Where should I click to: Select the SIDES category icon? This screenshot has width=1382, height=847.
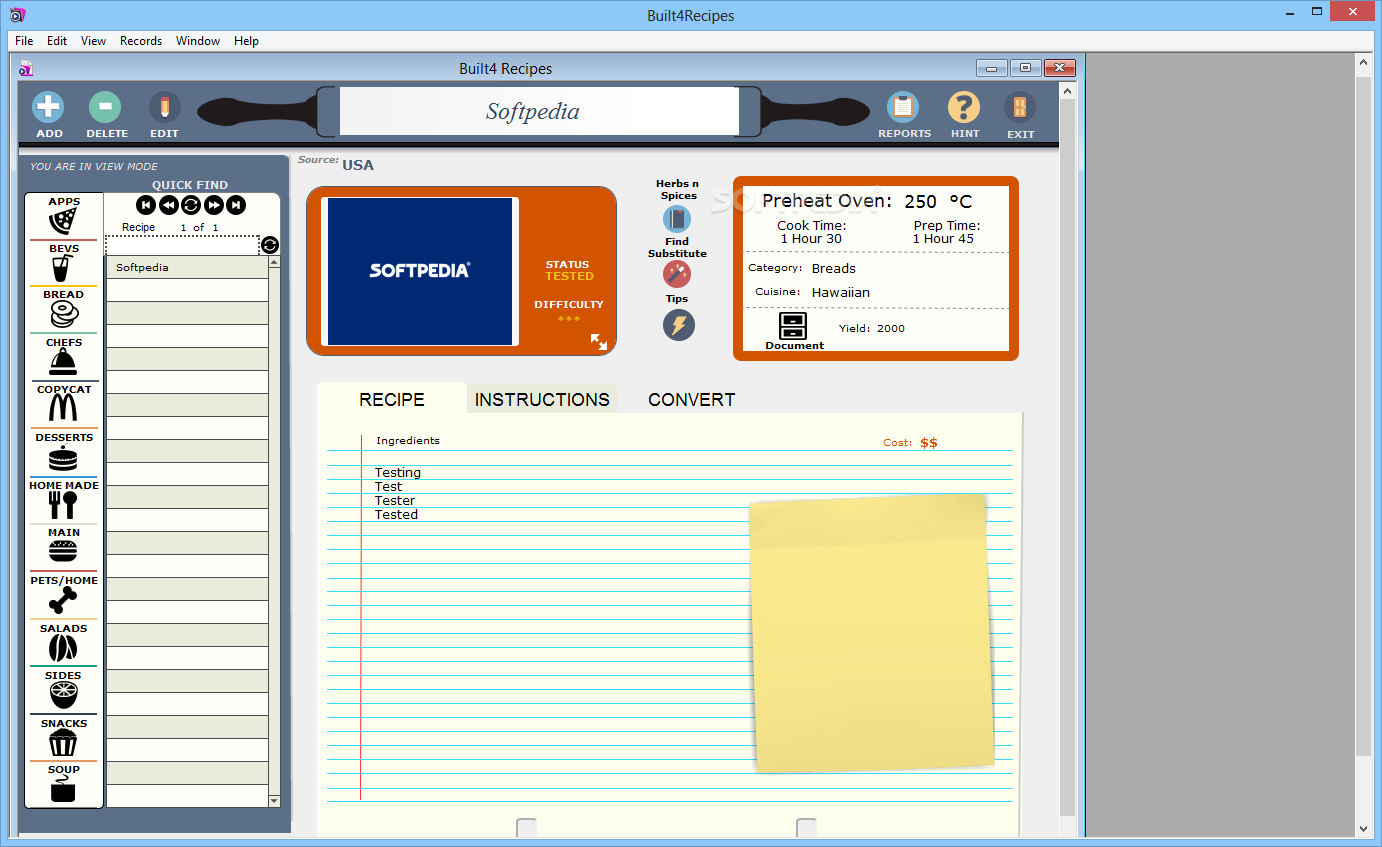(64, 695)
